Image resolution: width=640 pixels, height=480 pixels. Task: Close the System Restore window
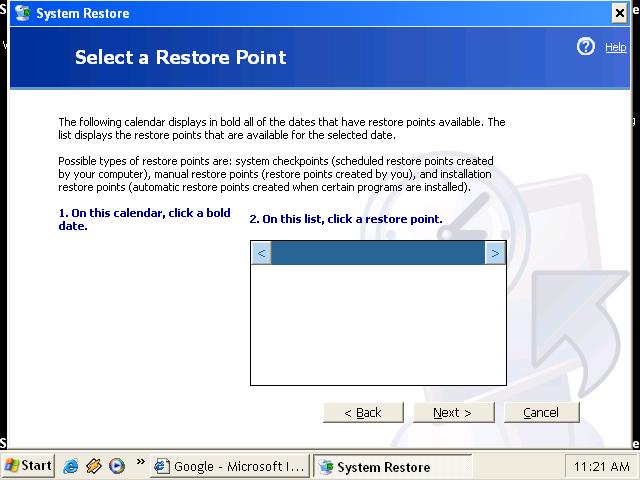tap(619, 13)
